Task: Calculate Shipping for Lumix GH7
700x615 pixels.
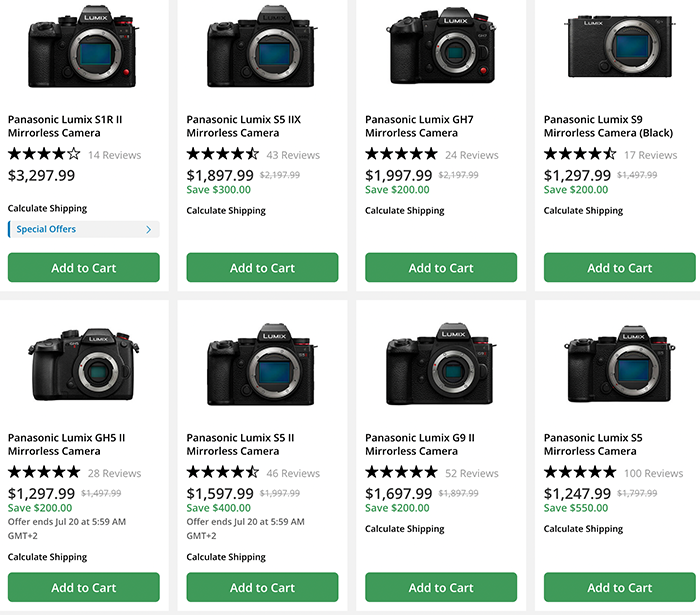Action: pyautogui.click(x=405, y=211)
